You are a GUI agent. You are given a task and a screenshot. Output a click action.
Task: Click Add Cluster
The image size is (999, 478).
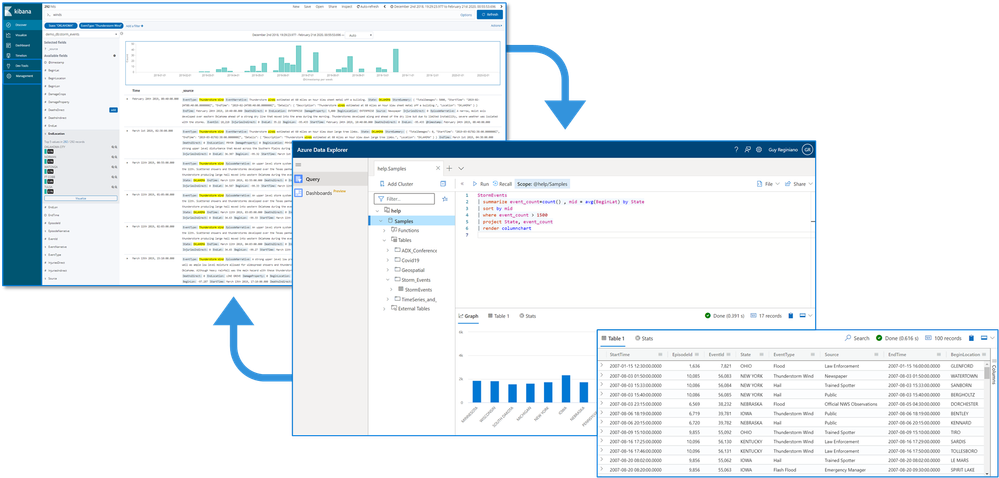(395, 184)
